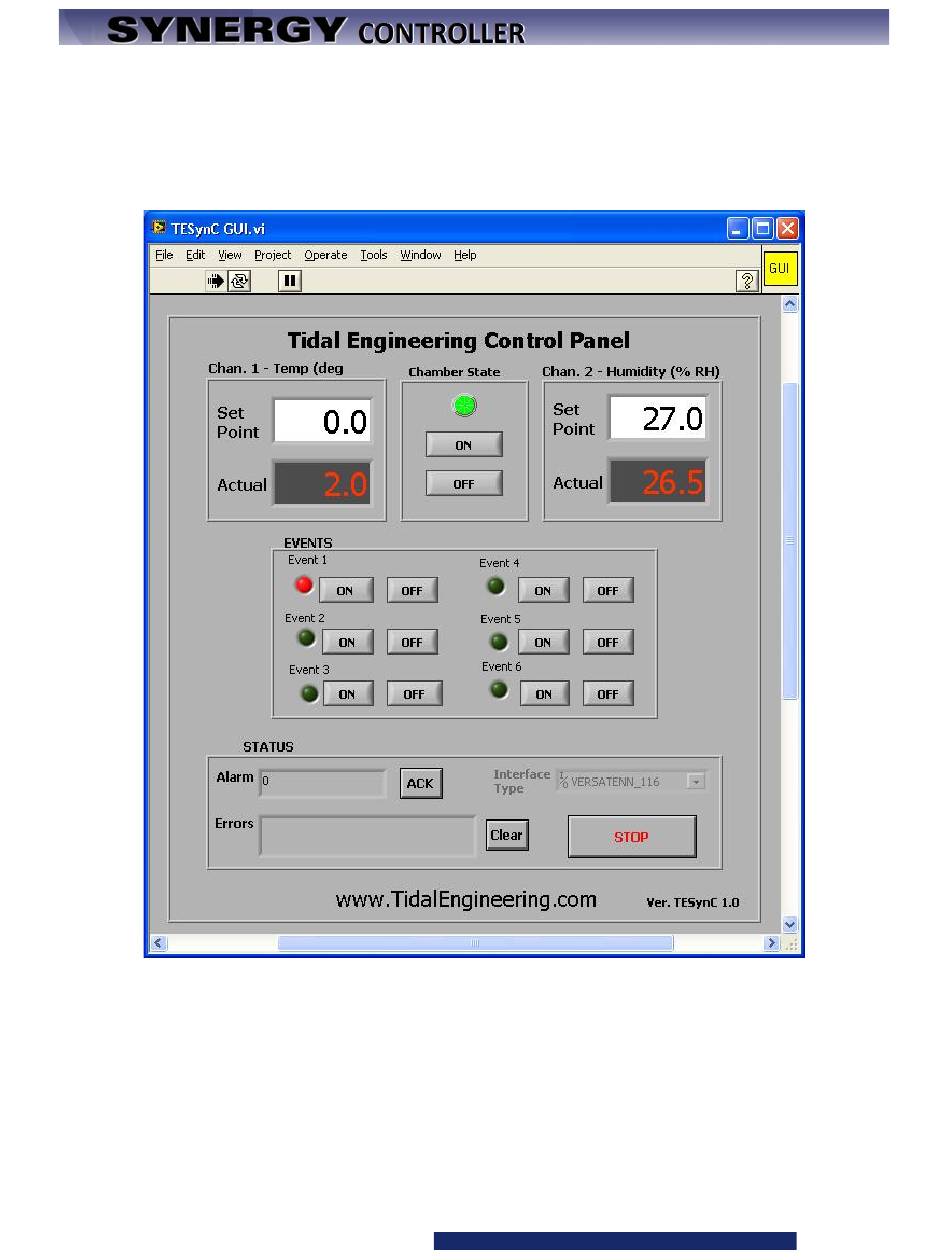Open the Help menu
Screen dimensions: 950x1260
tap(465, 256)
